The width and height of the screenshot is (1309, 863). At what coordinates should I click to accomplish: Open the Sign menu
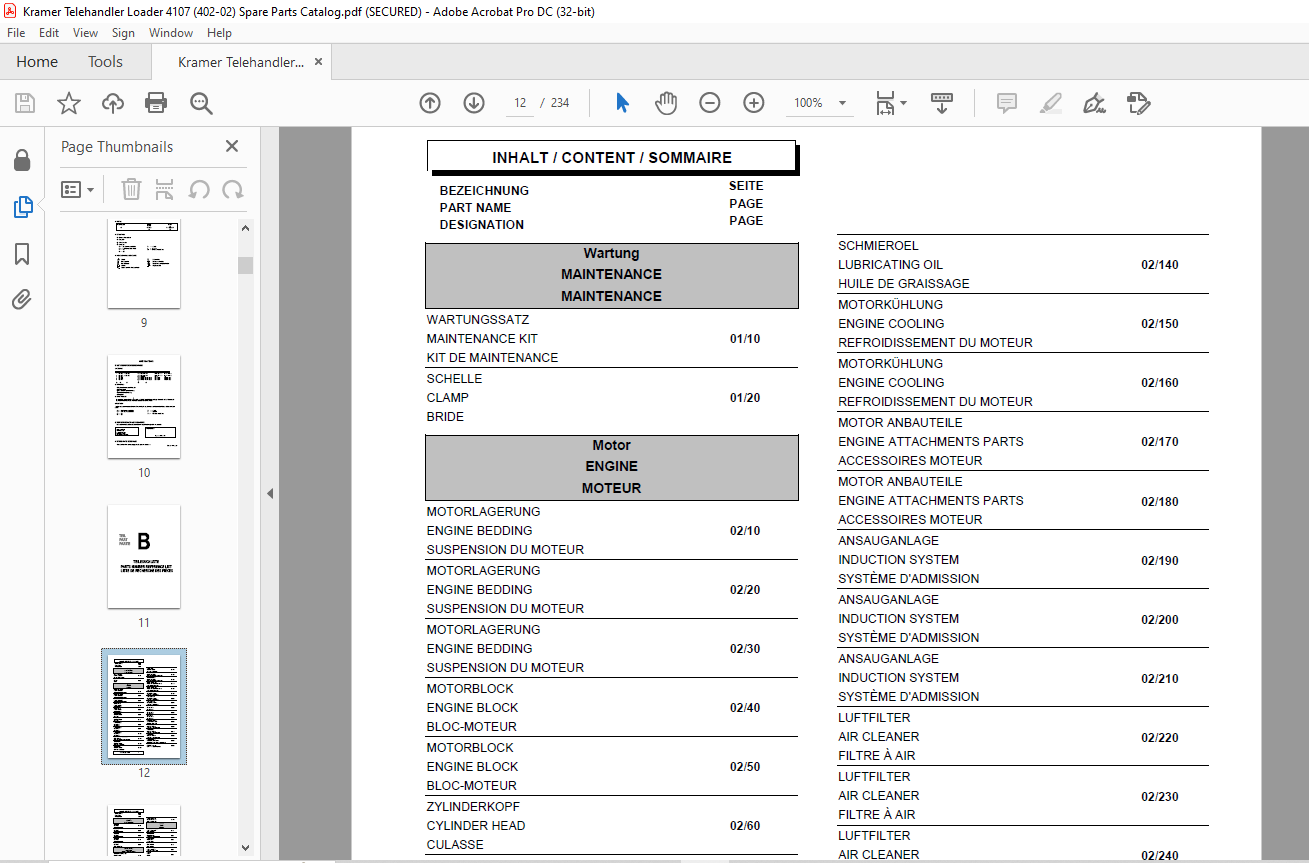pos(123,33)
